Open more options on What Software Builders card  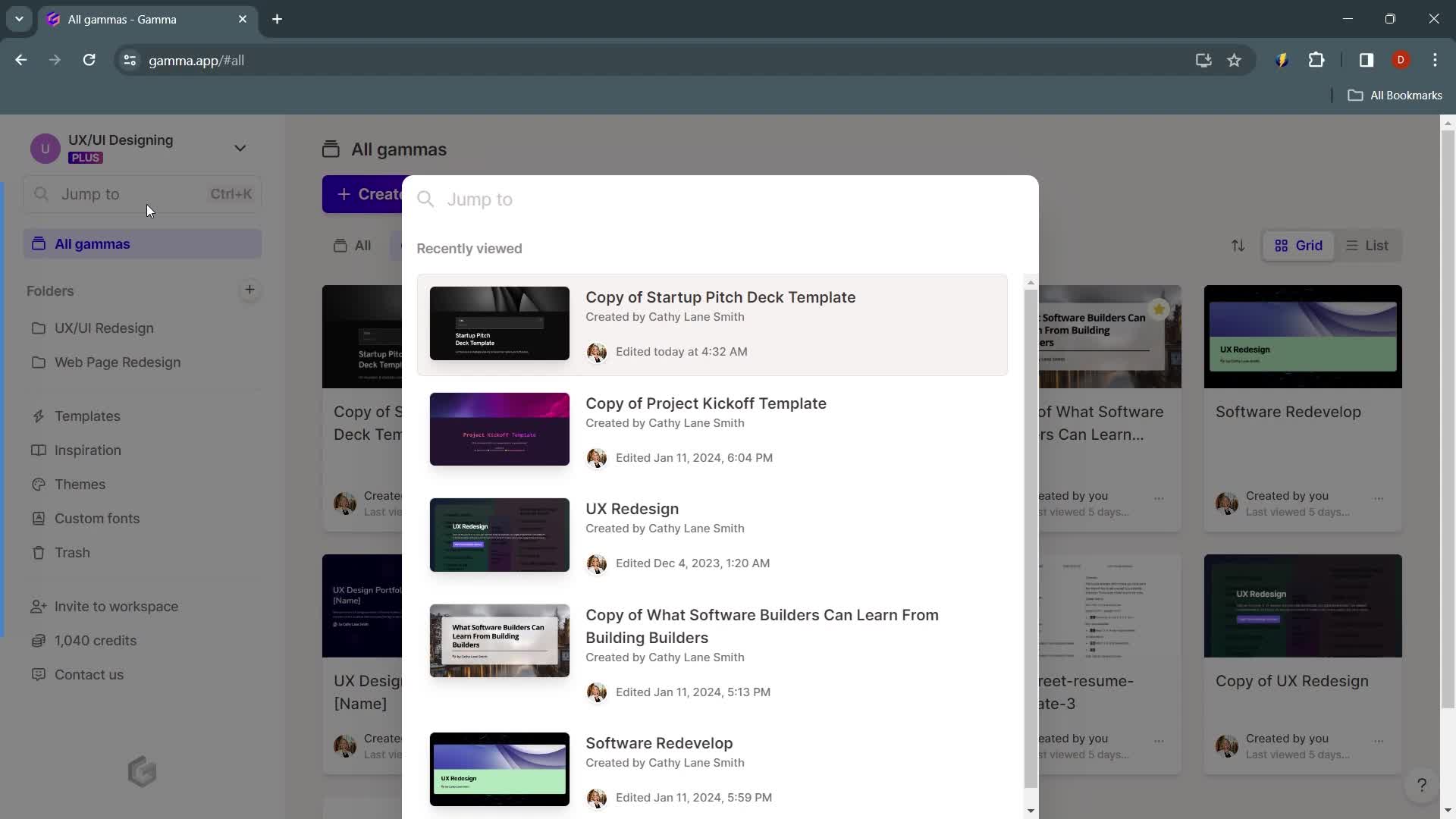point(1159,499)
